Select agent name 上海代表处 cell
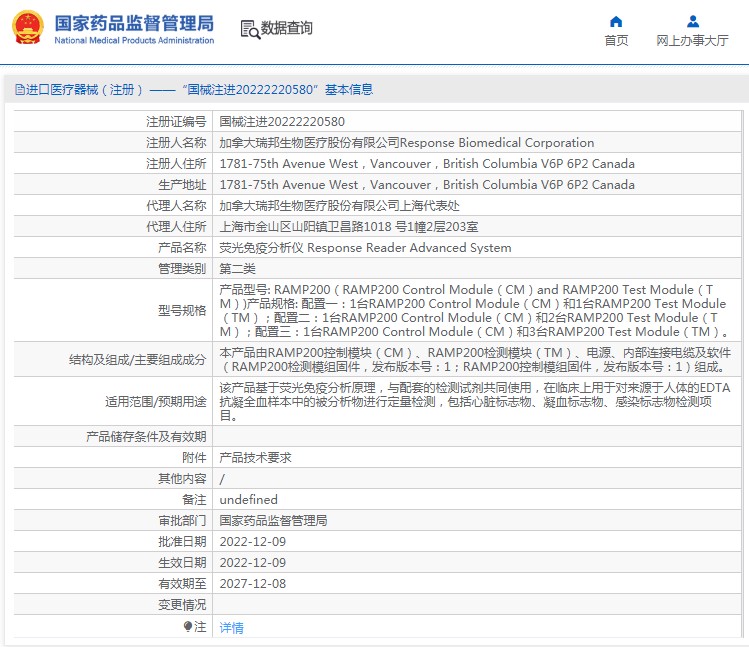Screen dimensions: 749x647 coord(339,205)
